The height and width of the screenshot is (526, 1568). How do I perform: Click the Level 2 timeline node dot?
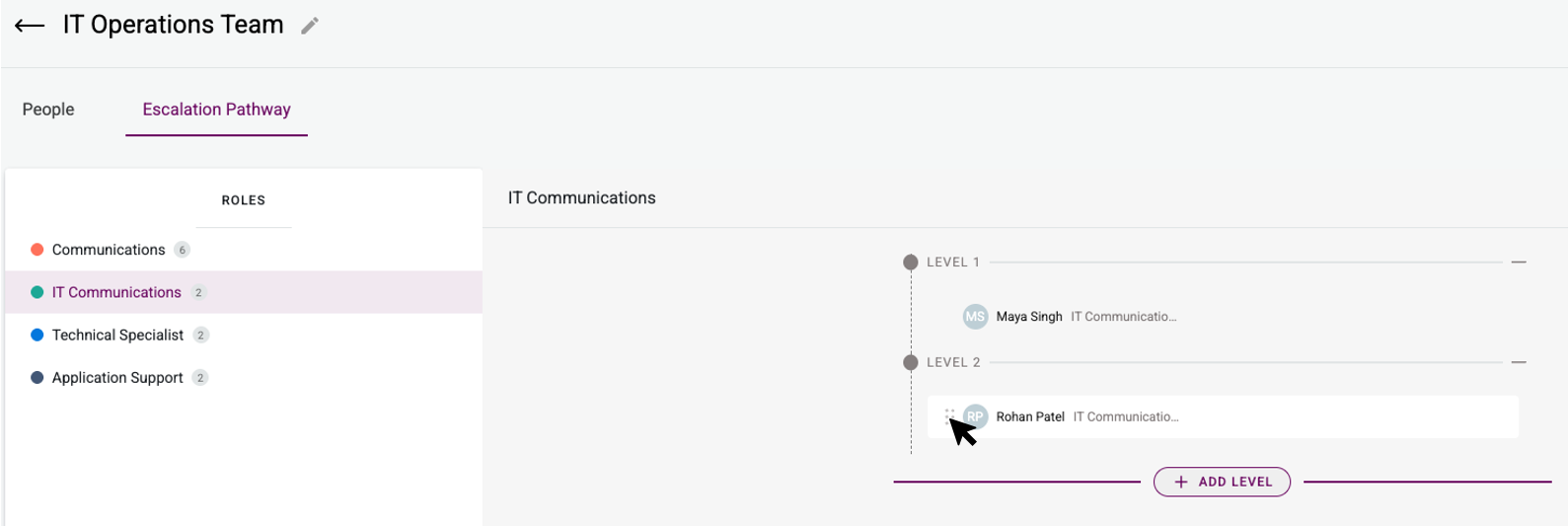[911, 362]
